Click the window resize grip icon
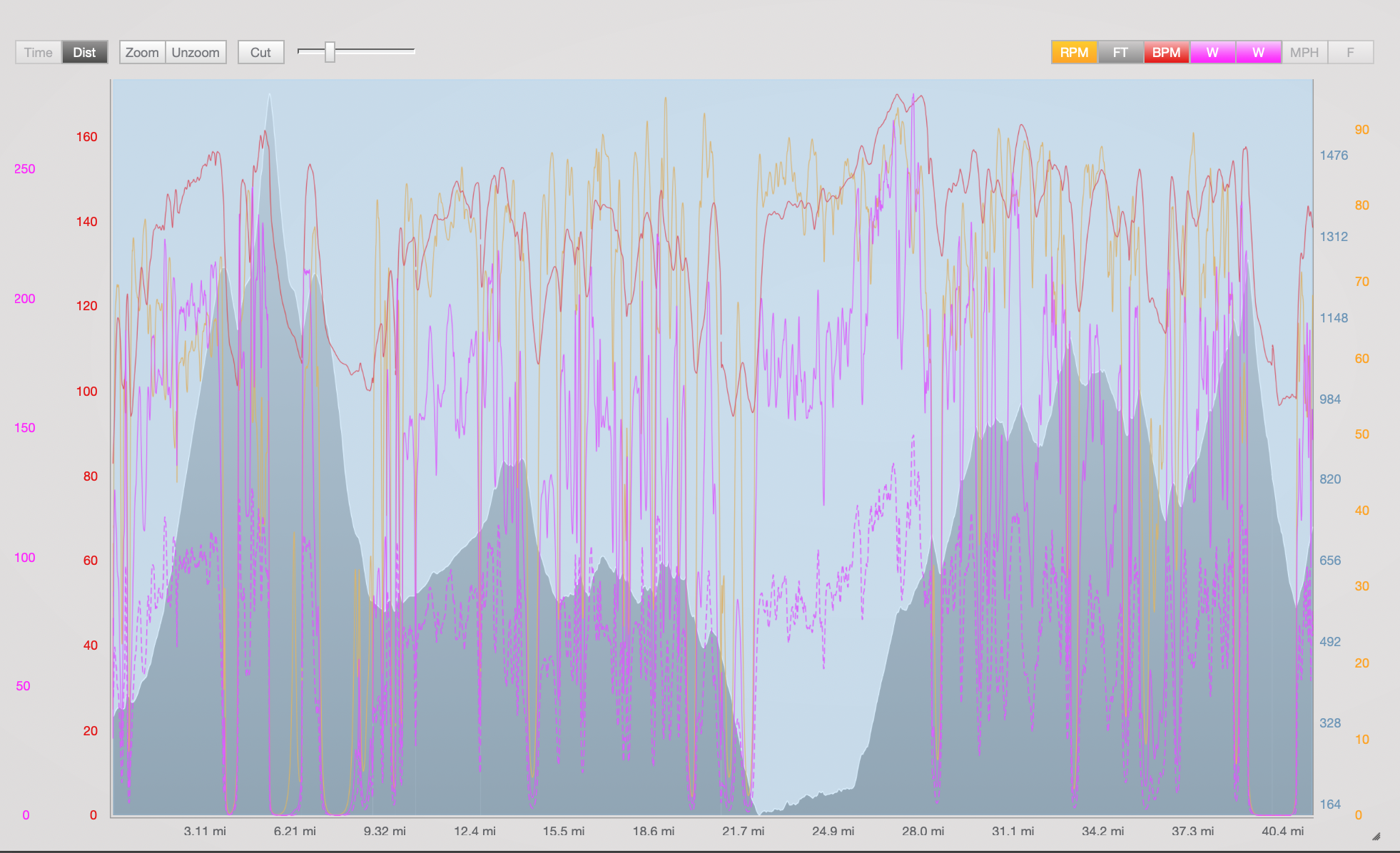 point(1376,837)
